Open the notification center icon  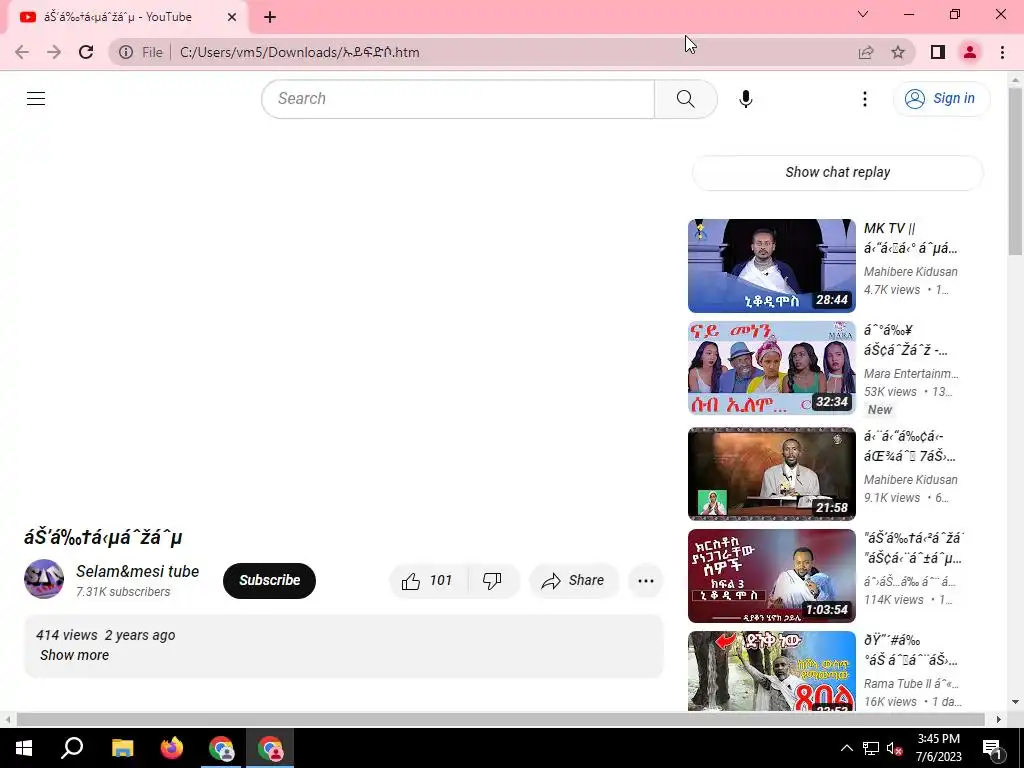992,748
